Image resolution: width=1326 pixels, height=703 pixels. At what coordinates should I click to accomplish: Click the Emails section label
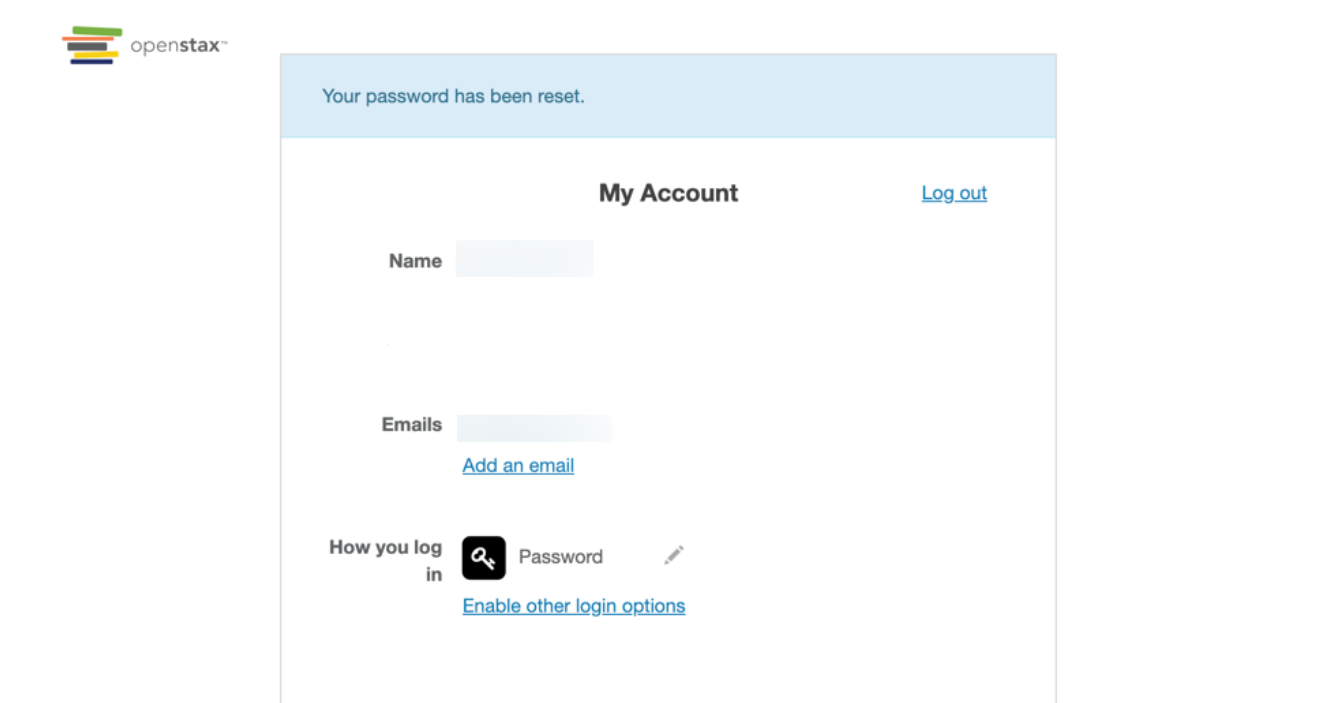411,425
